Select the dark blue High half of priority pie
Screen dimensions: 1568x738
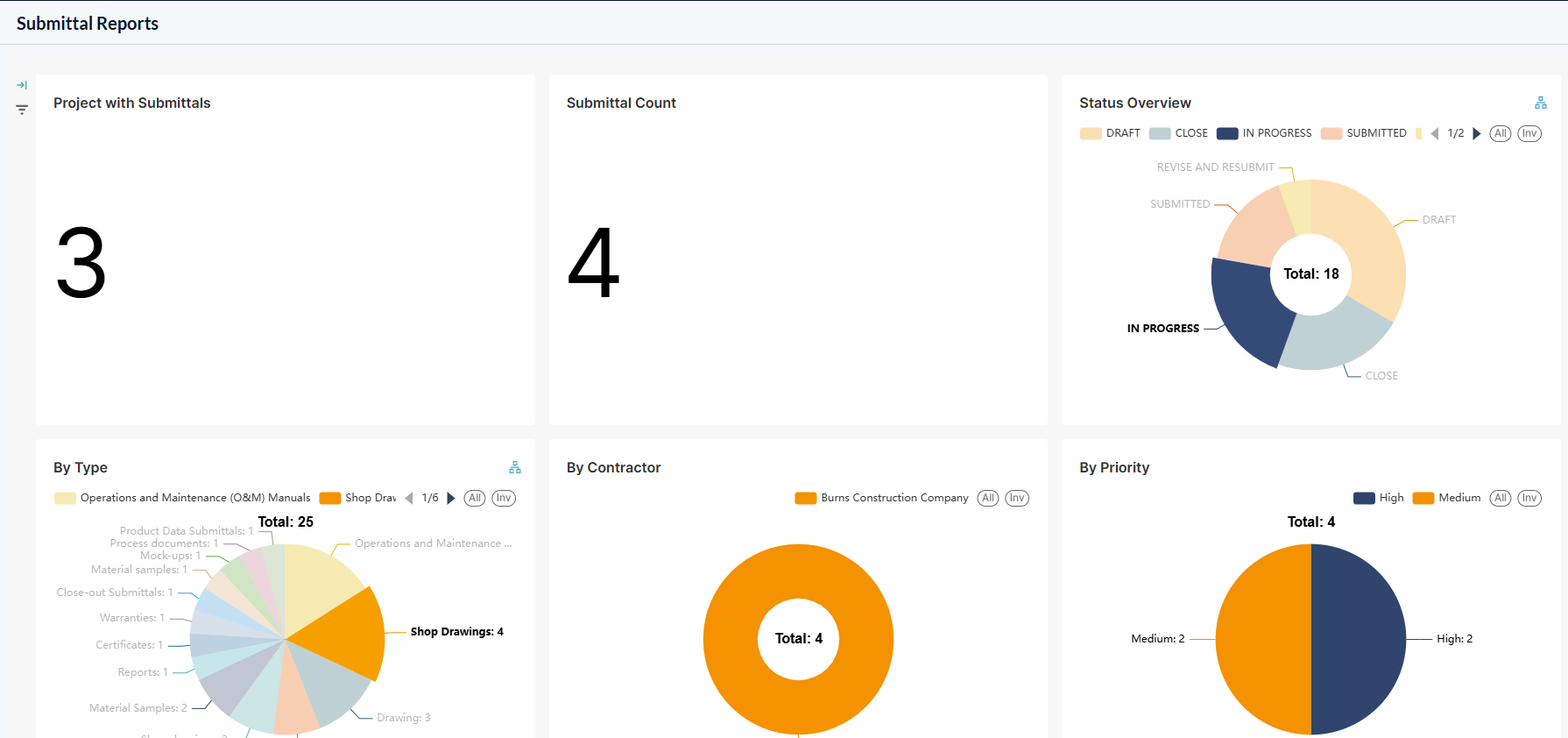[1359, 639]
